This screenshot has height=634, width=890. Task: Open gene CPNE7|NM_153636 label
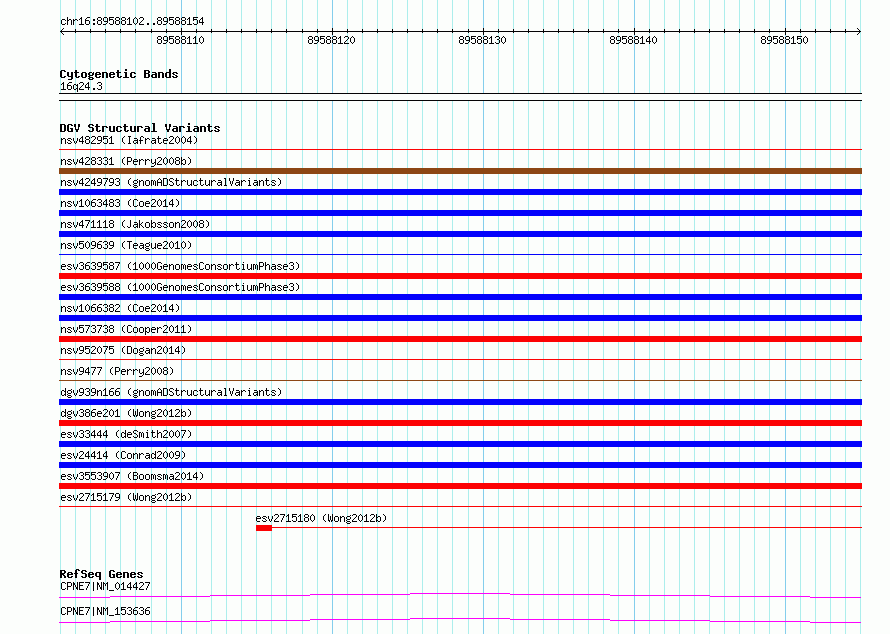(105, 611)
